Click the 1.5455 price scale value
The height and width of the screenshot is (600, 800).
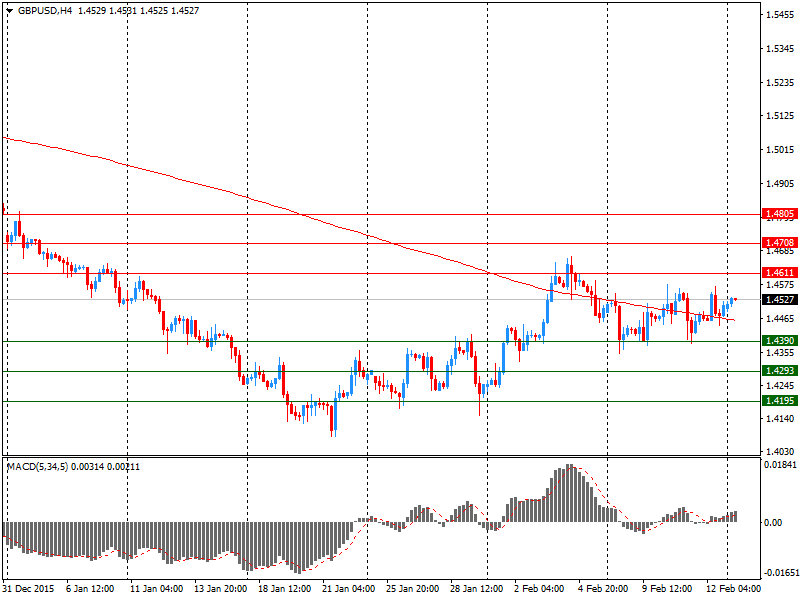781,15
